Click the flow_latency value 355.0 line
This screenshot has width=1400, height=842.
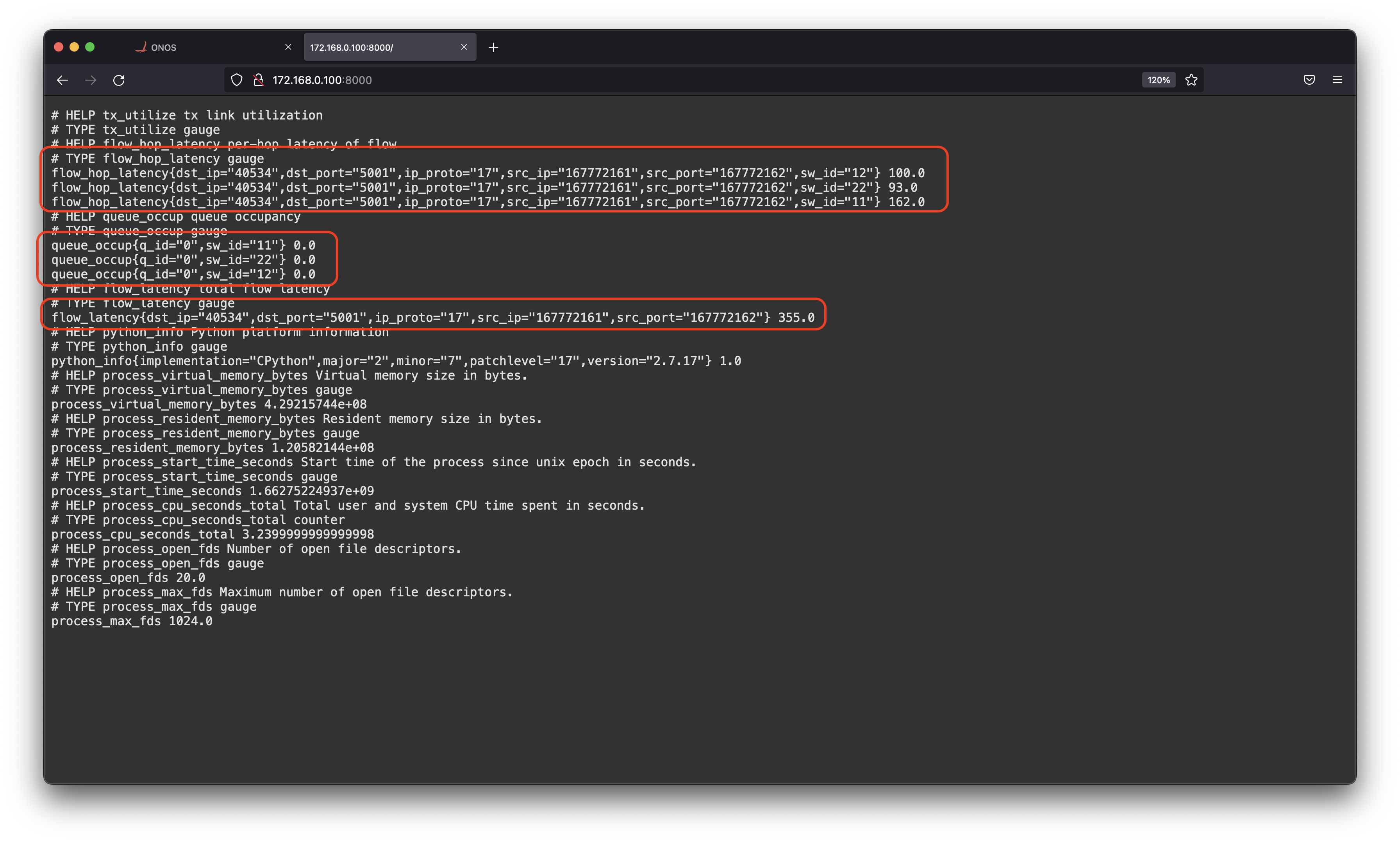click(433, 318)
